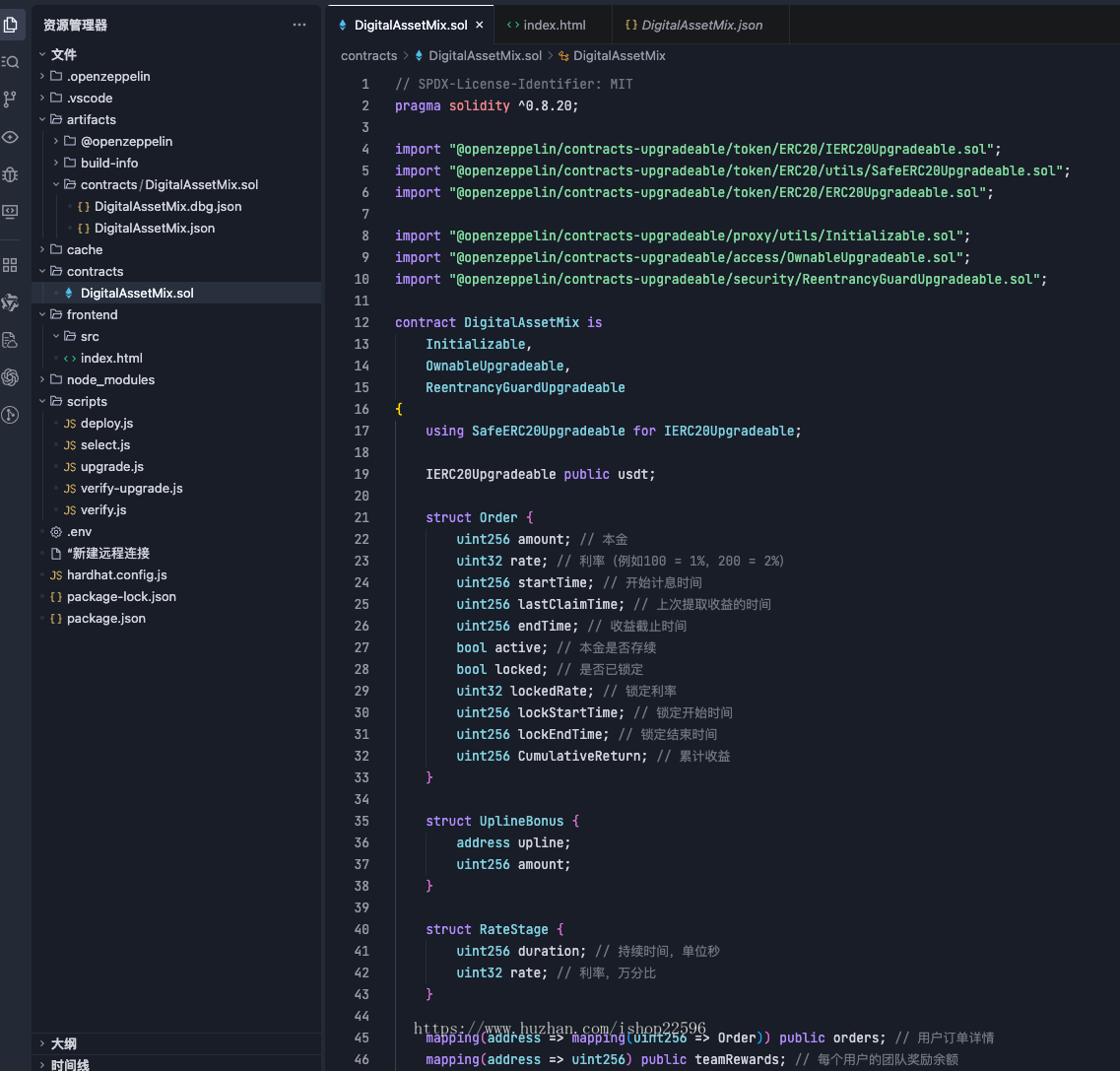Screen dimensions: 1120x1071
Task: Click the contracts breadcrumb segment
Action: [x=368, y=56]
